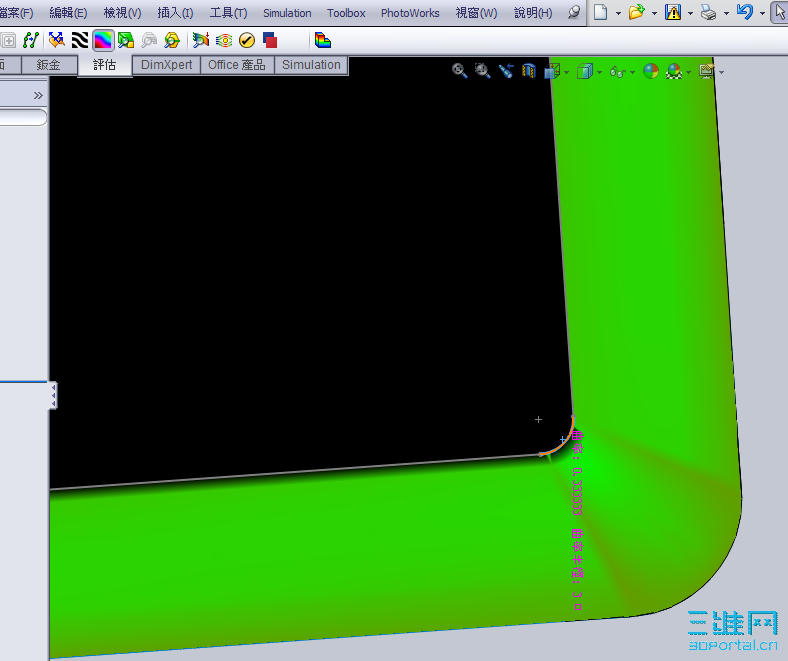Click the greyed plus-box icon in toolbar
This screenshot has height=661, width=788.
(8, 40)
